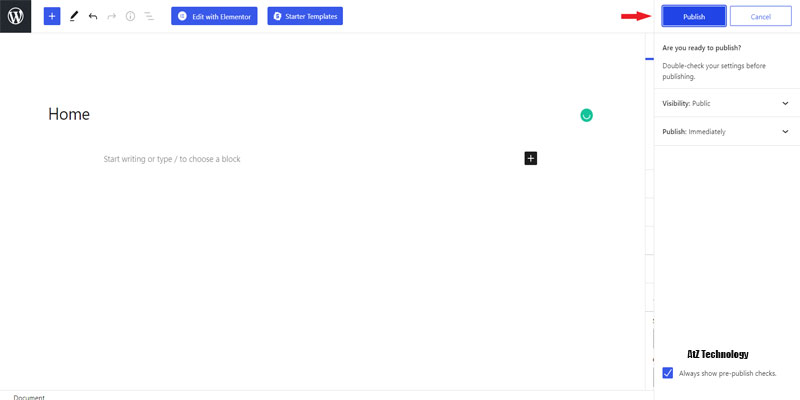The image size is (800, 400).
Task: Open Starter Templates button
Action: point(305,16)
